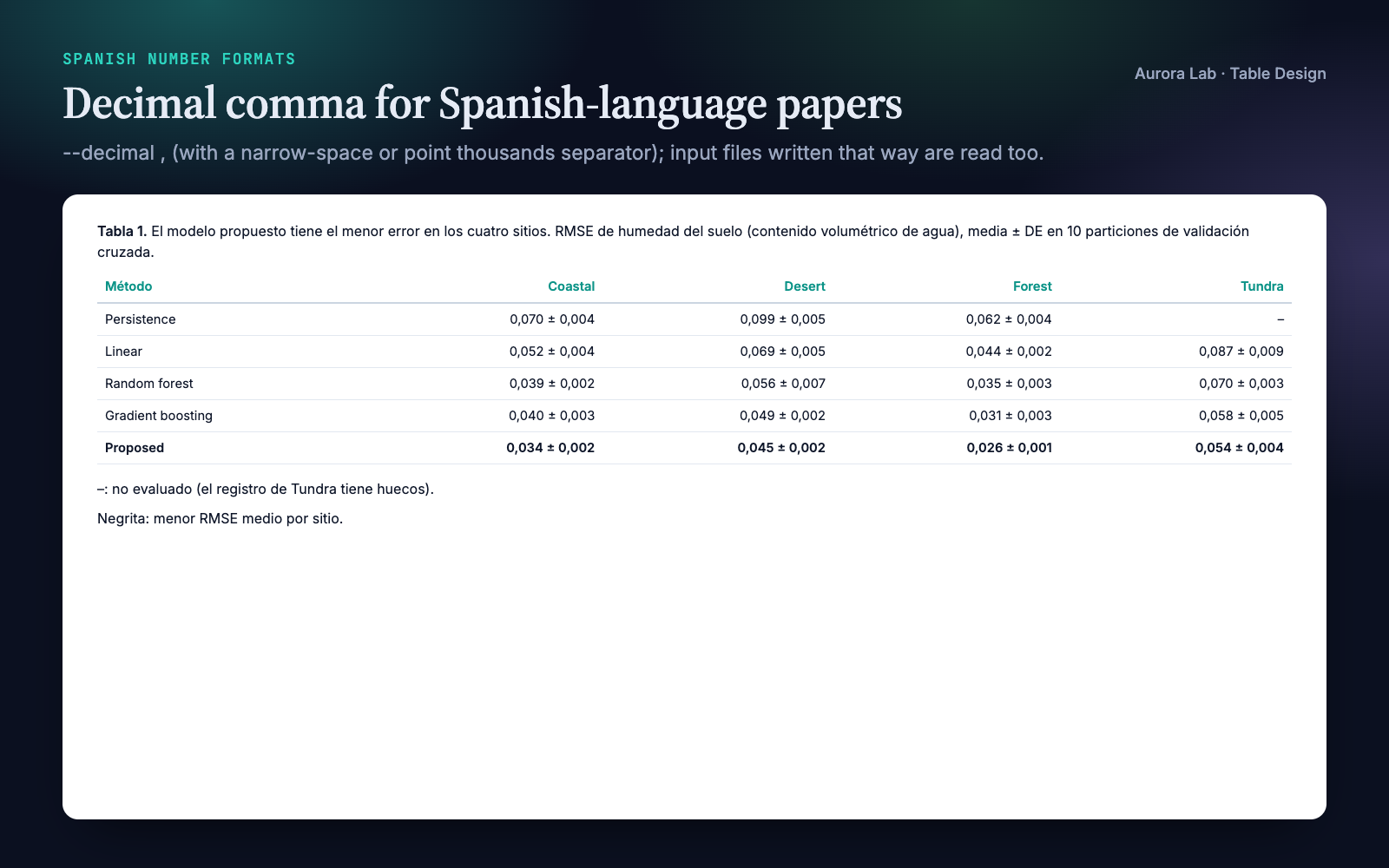Screen dimensions: 1389x868
Task: Click Linear Tundra value 0,087 ± 0,009
Action: (x=1241, y=352)
